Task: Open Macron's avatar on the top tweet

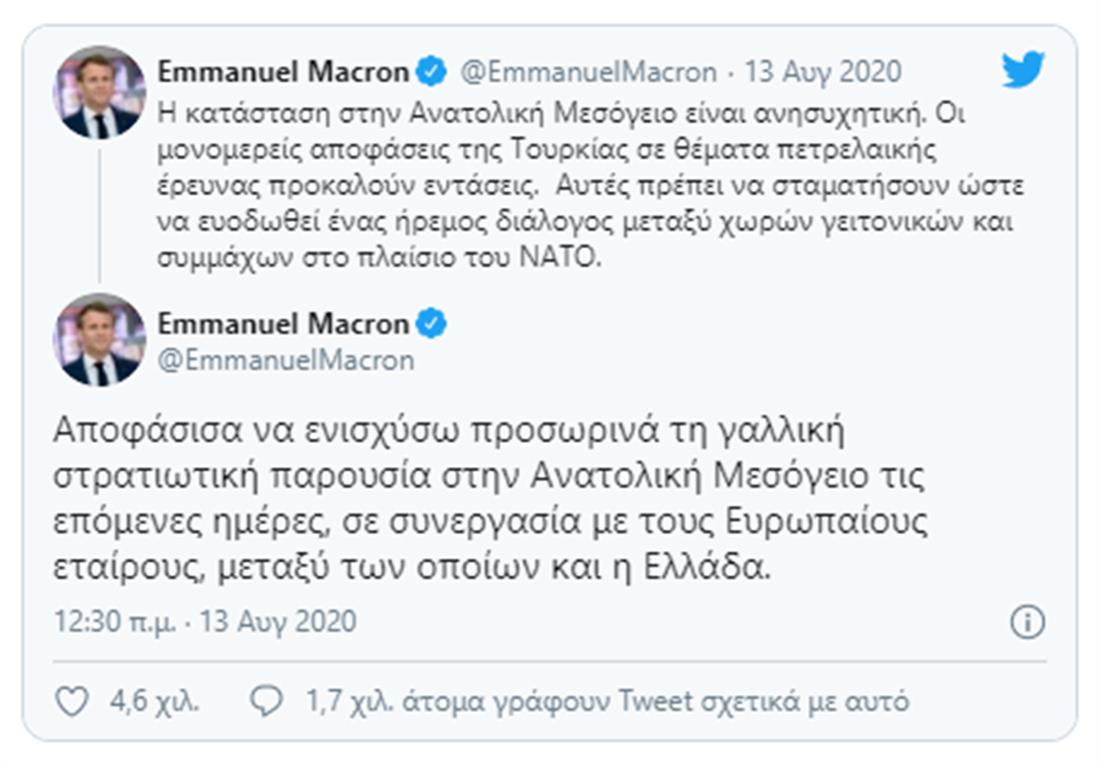Action: (x=99, y=92)
